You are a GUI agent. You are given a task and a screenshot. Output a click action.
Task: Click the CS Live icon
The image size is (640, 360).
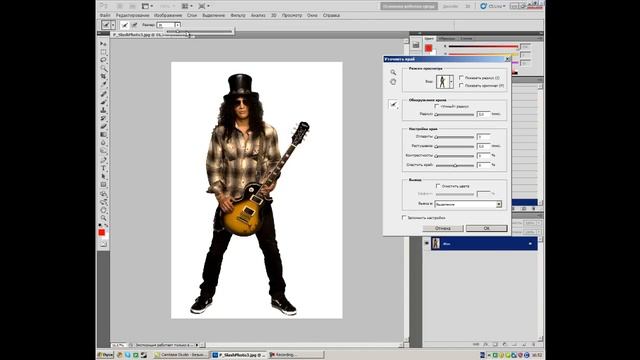(x=484, y=6)
